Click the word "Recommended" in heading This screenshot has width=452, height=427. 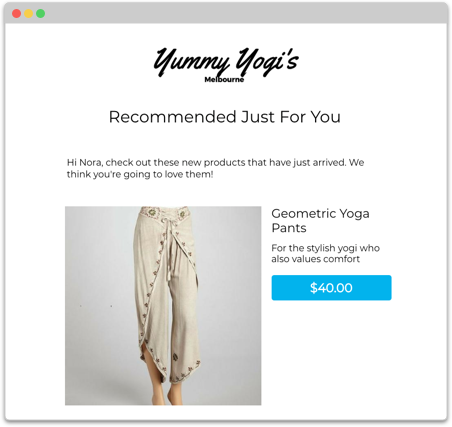coord(173,117)
